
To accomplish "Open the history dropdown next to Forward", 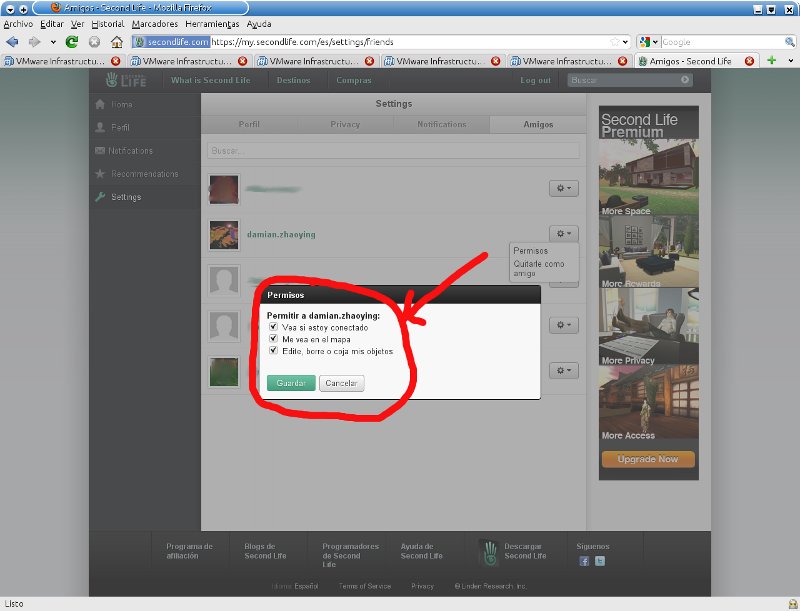I will (53, 42).
